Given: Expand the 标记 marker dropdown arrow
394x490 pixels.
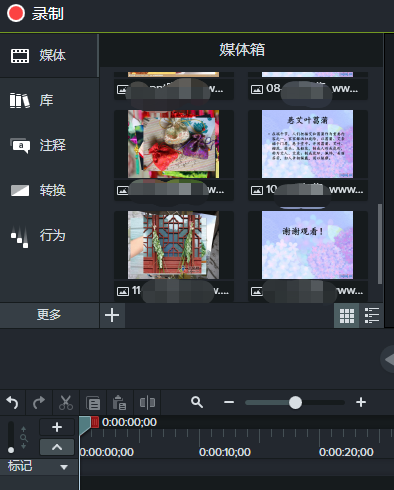Looking at the screenshot, I should coord(64,467).
